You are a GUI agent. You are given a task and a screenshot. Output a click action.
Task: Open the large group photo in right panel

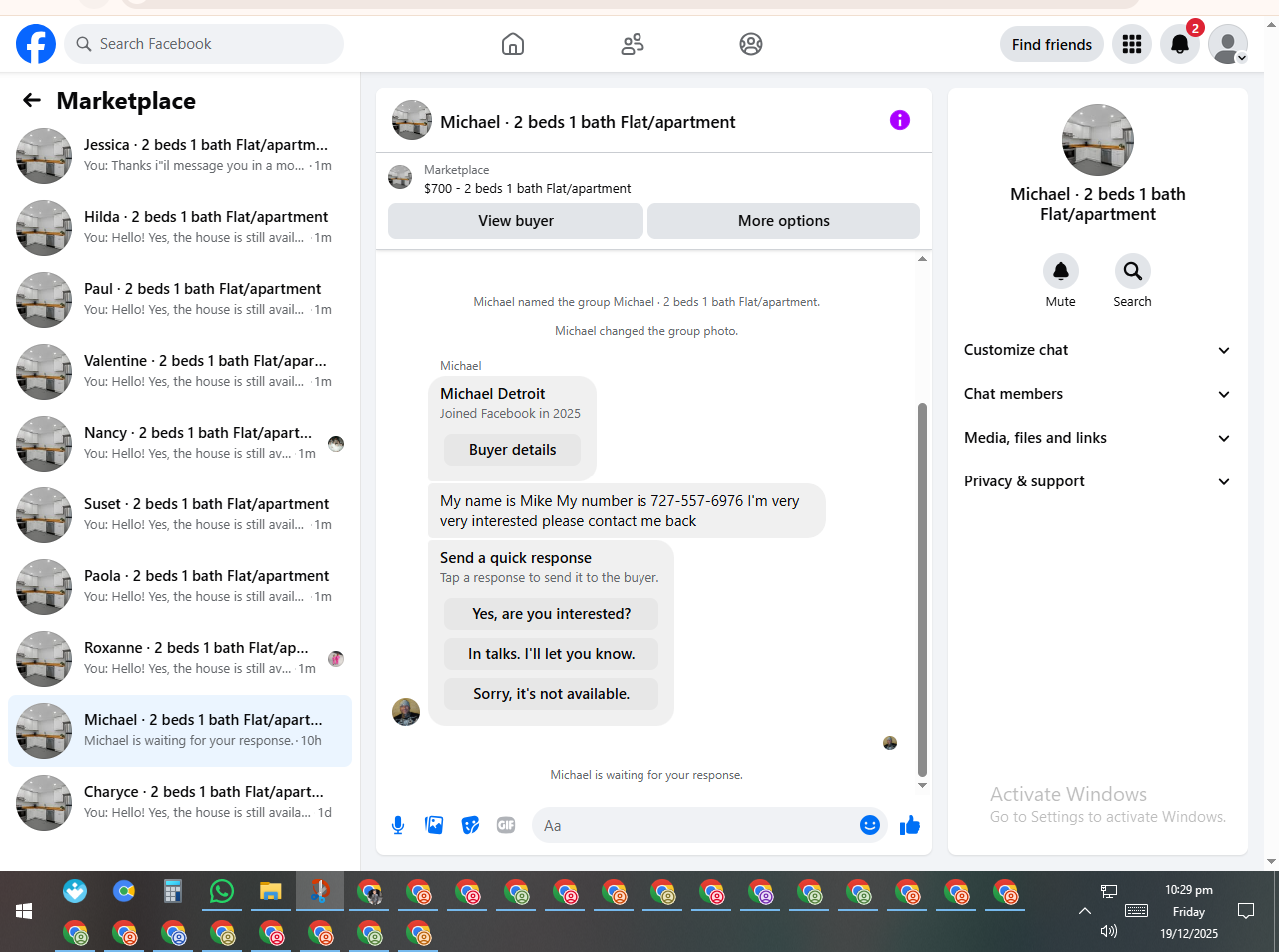click(1098, 140)
